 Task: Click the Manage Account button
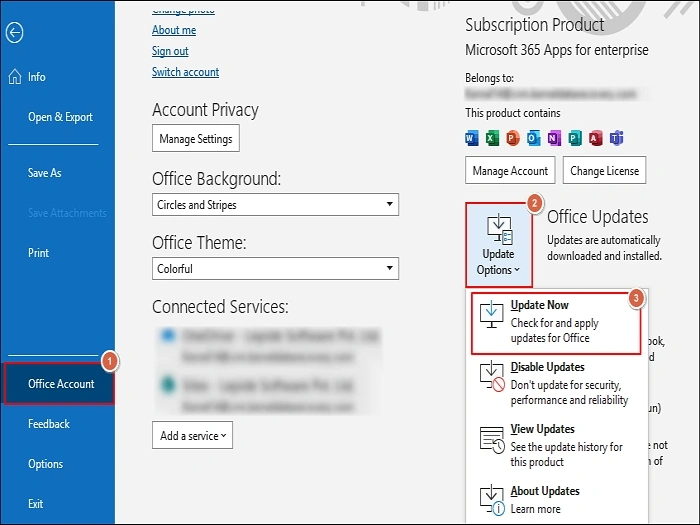[510, 170]
